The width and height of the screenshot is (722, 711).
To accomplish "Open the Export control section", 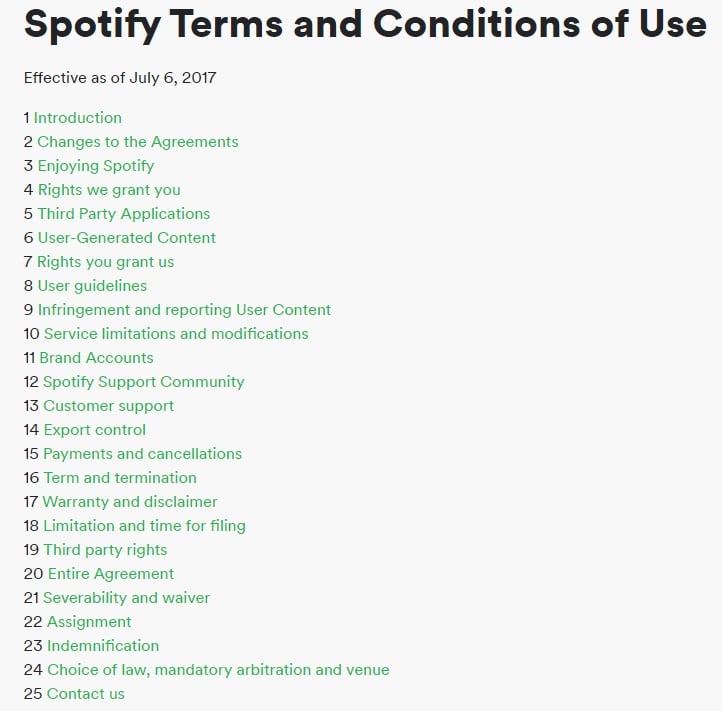I will click(94, 430).
